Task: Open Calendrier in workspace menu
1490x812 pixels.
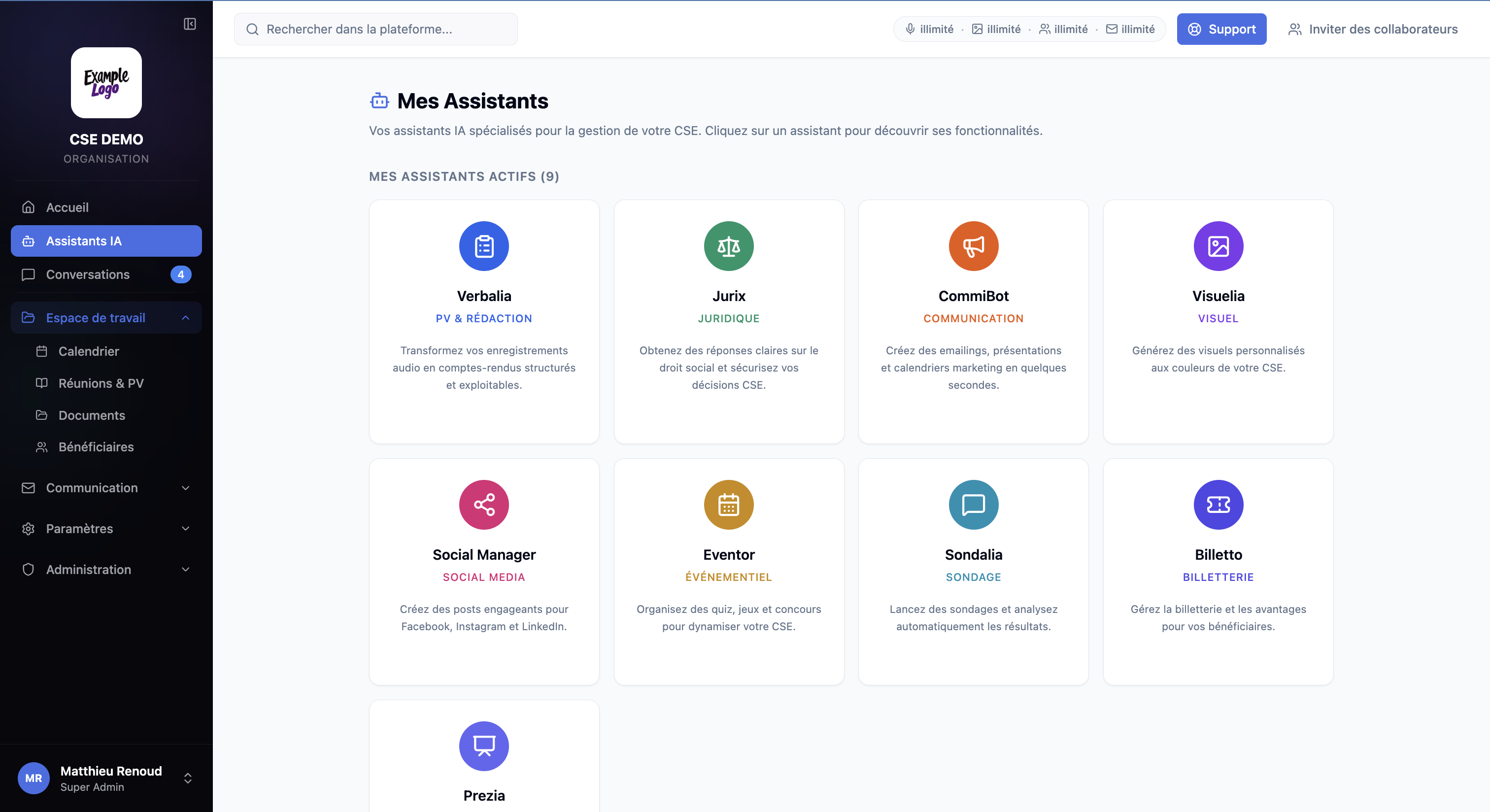Action: 112,351
